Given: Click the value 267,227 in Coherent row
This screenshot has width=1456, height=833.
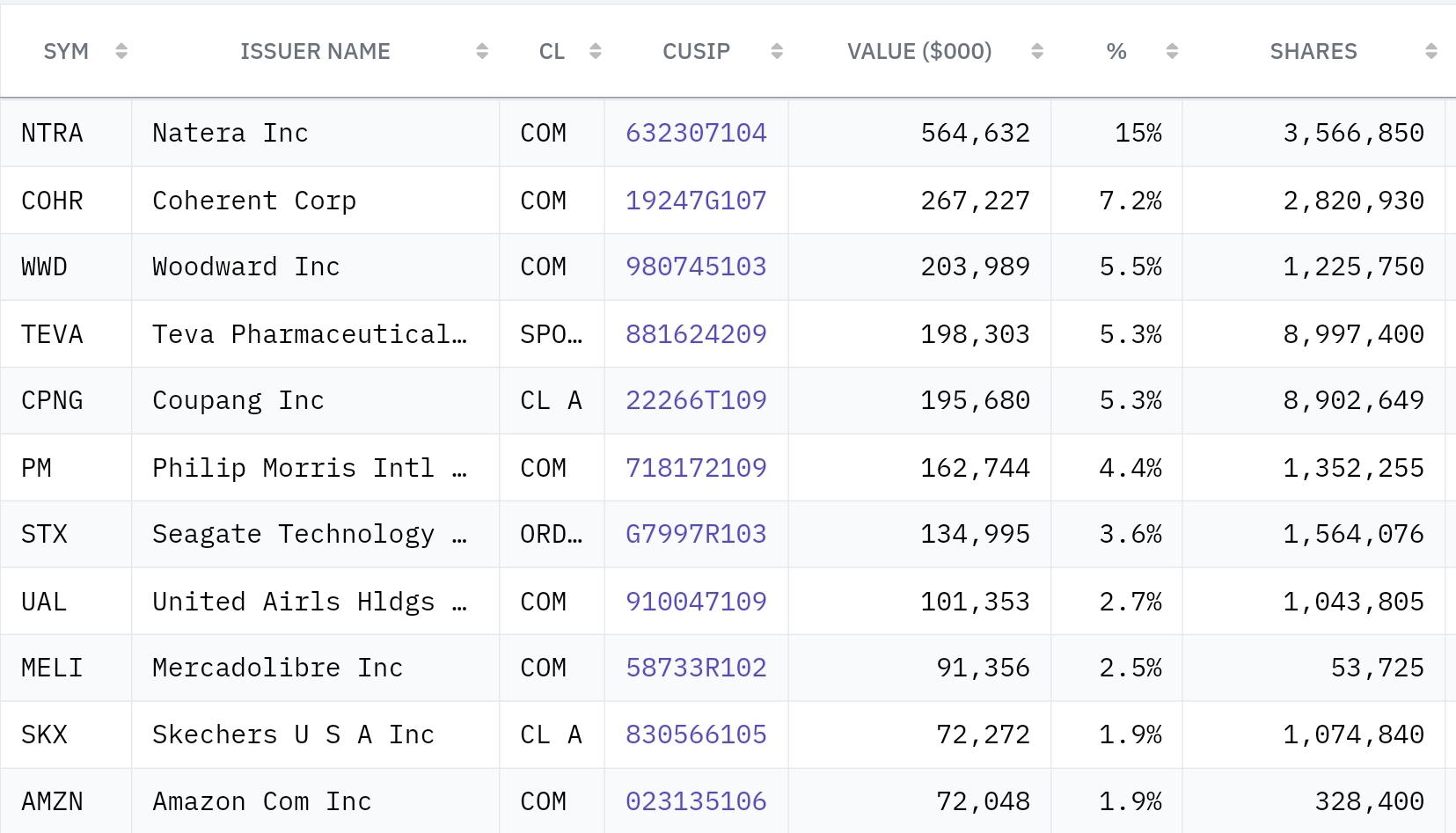Looking at the screenshot, I should (975, 201).
